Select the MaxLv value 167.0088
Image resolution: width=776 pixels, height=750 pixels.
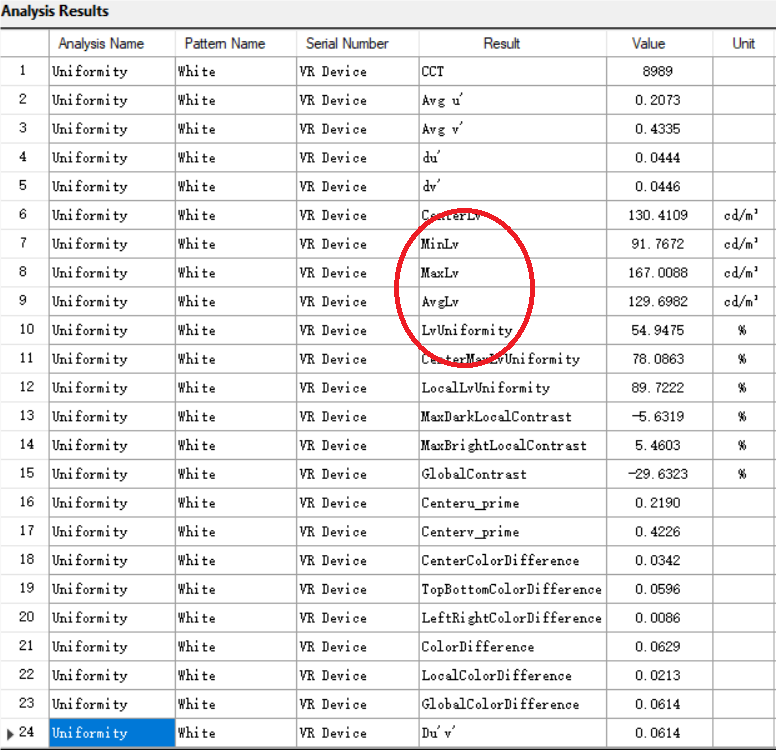658,273
